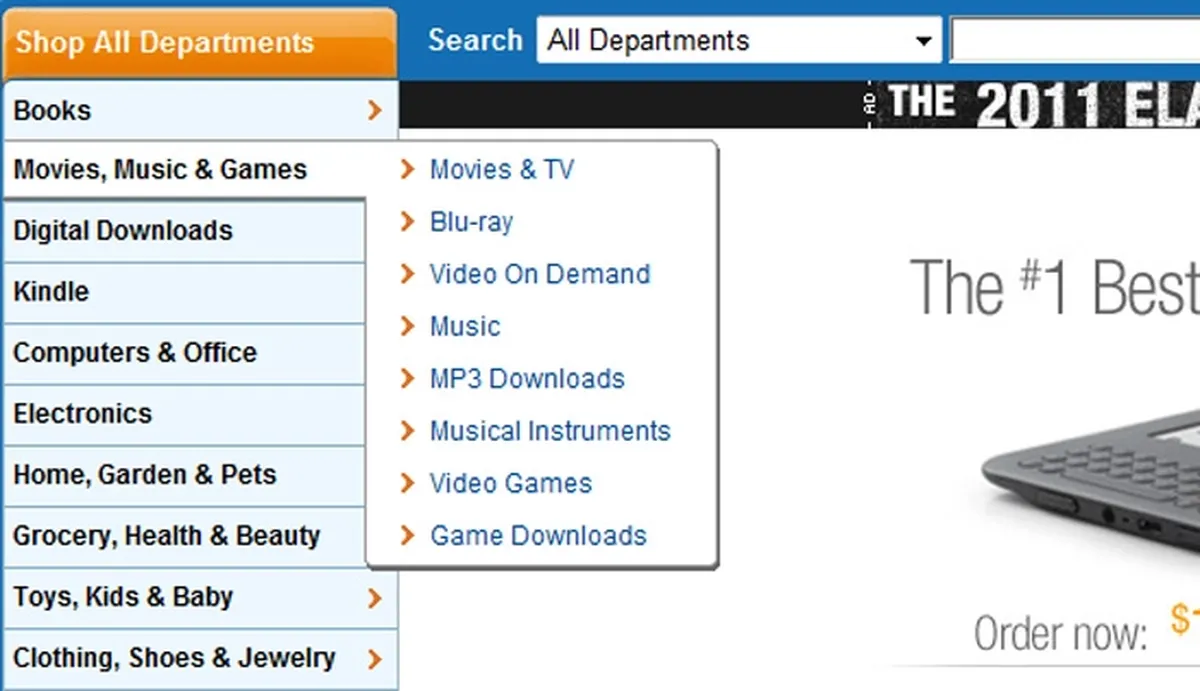1200x691 pixels.
Task: Click the orange arrow beside Video Games
Action: (x=407, y=483)
